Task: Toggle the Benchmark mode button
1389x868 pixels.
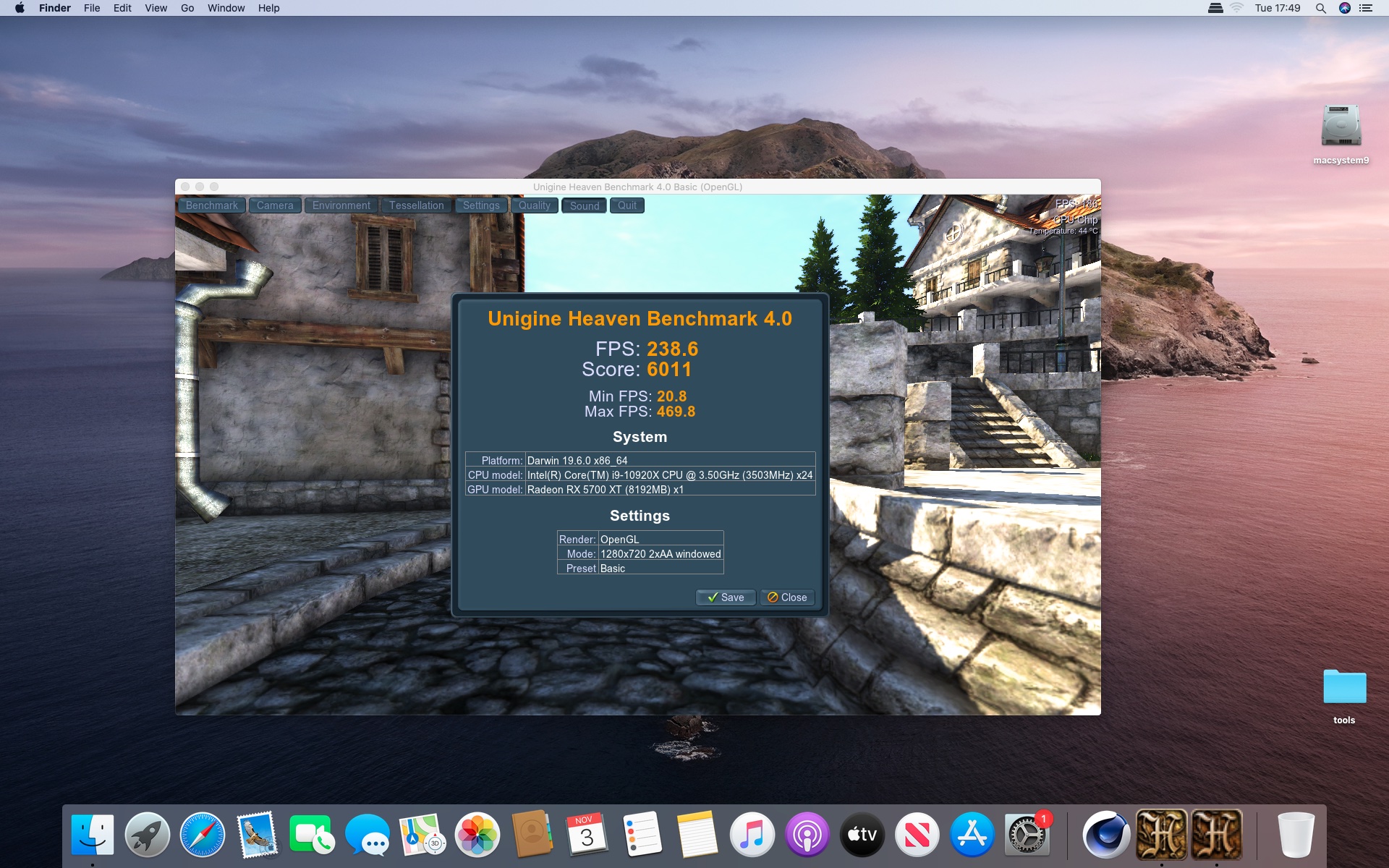Action: click(x=211, y=205)
